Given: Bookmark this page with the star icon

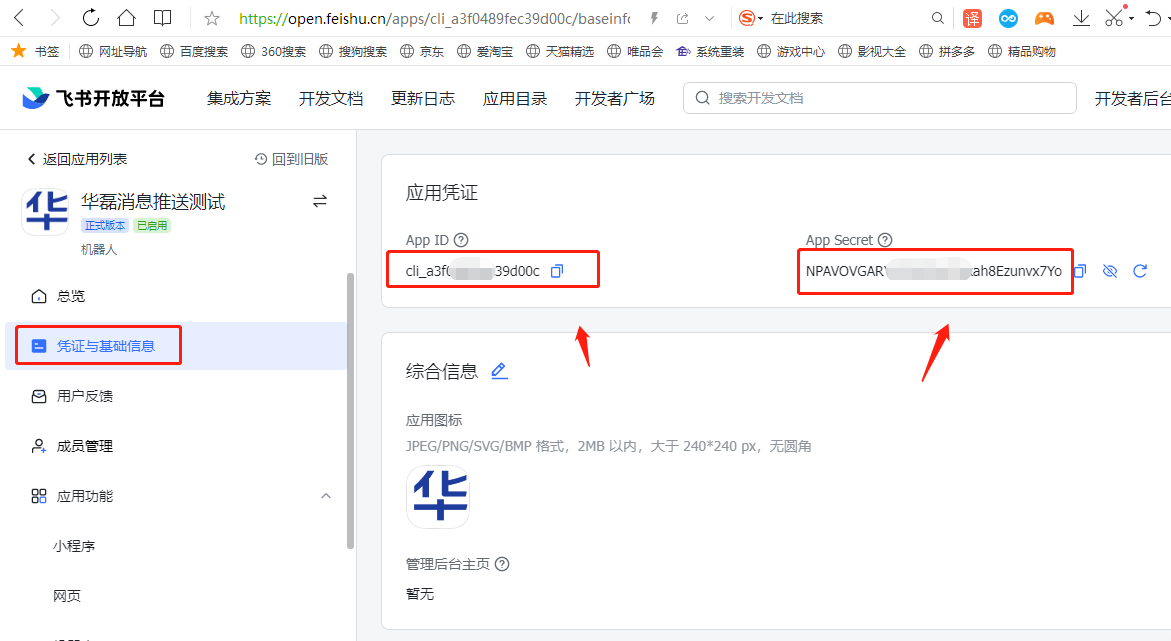Looking at the screenshot, I should coord(212,19).
